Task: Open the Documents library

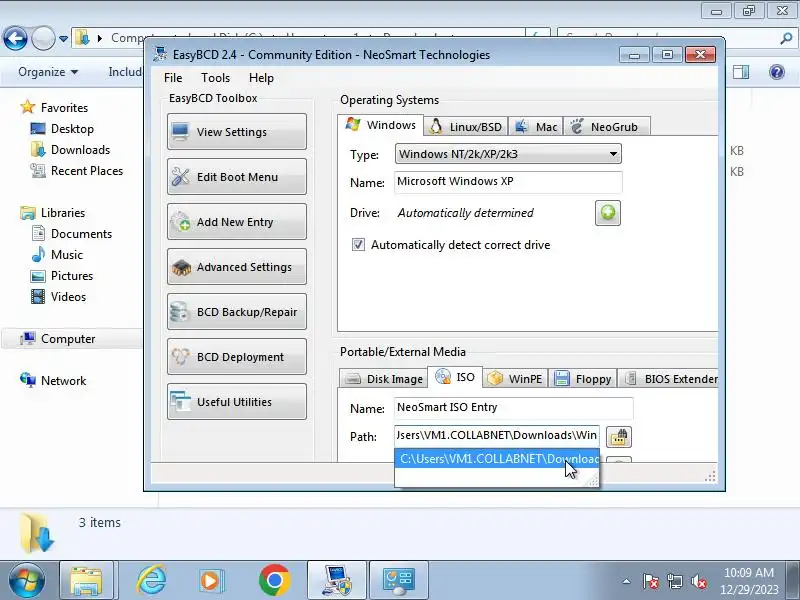Action: click(81, 234)
